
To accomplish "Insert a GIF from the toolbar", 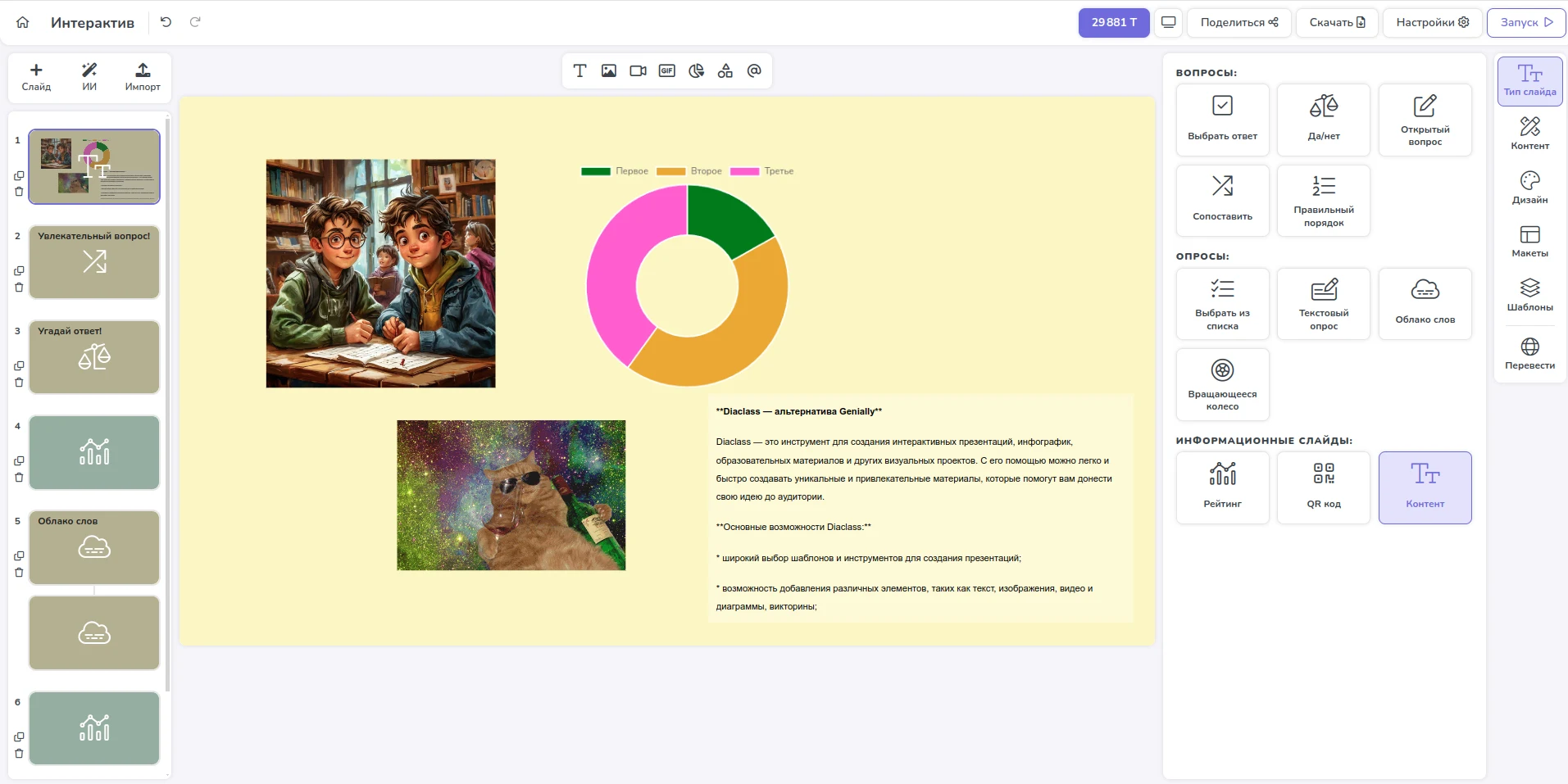I will click(667, 71).
